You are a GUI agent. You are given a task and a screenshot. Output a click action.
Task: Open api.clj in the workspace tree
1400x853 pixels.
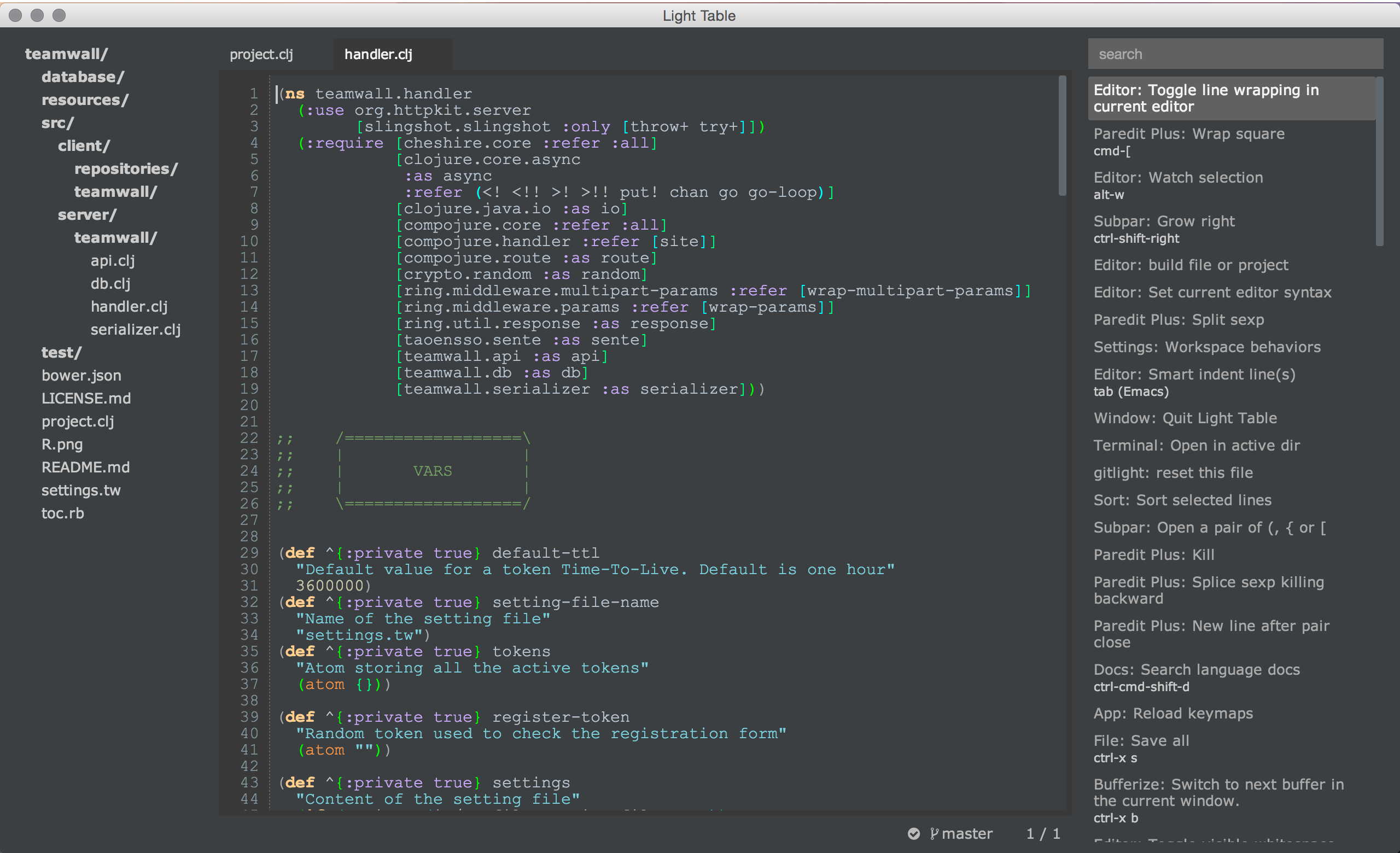click(113, 261)
